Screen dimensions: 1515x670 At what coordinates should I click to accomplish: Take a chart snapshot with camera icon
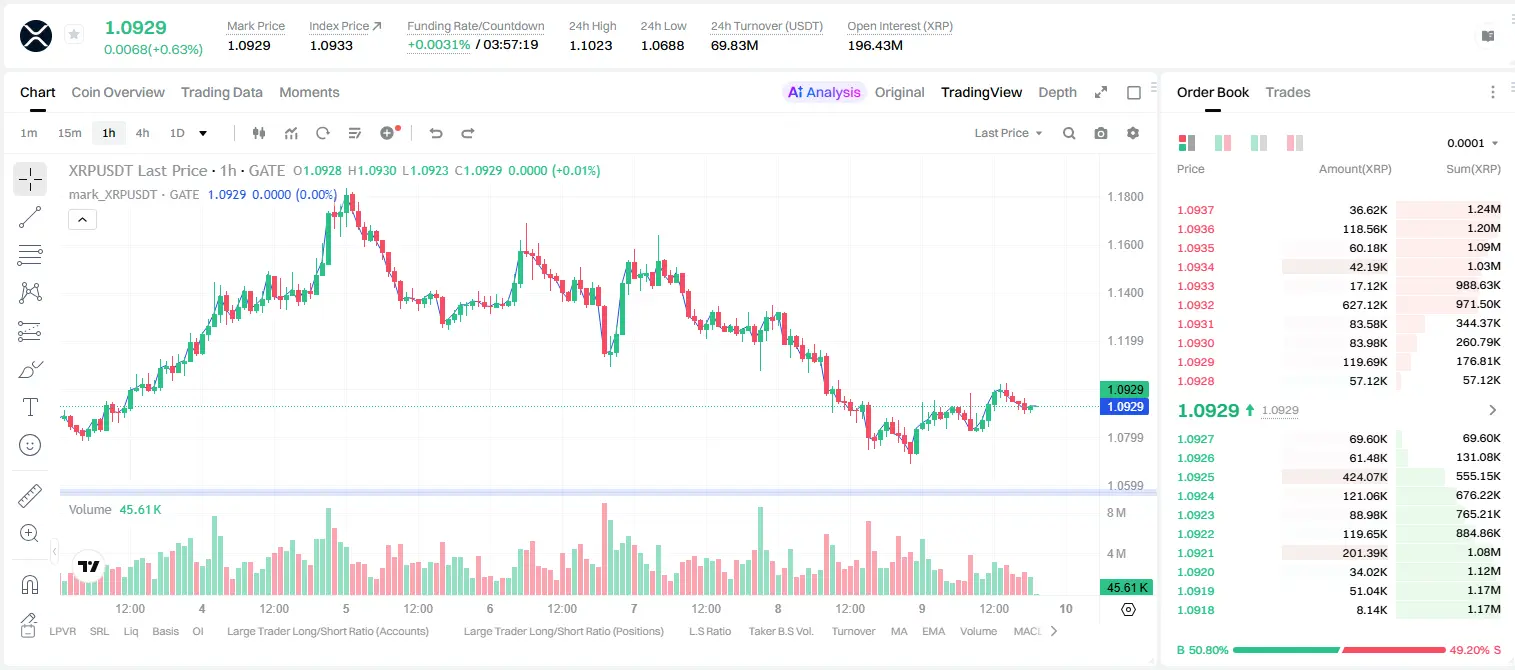1101,133
